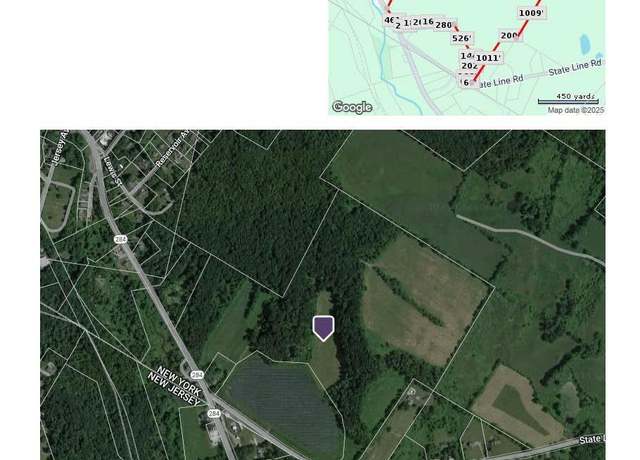The height and width of the screenshot is (460, 640).
Task: Click the NEW YORK state label
Action: coord(179,381)
